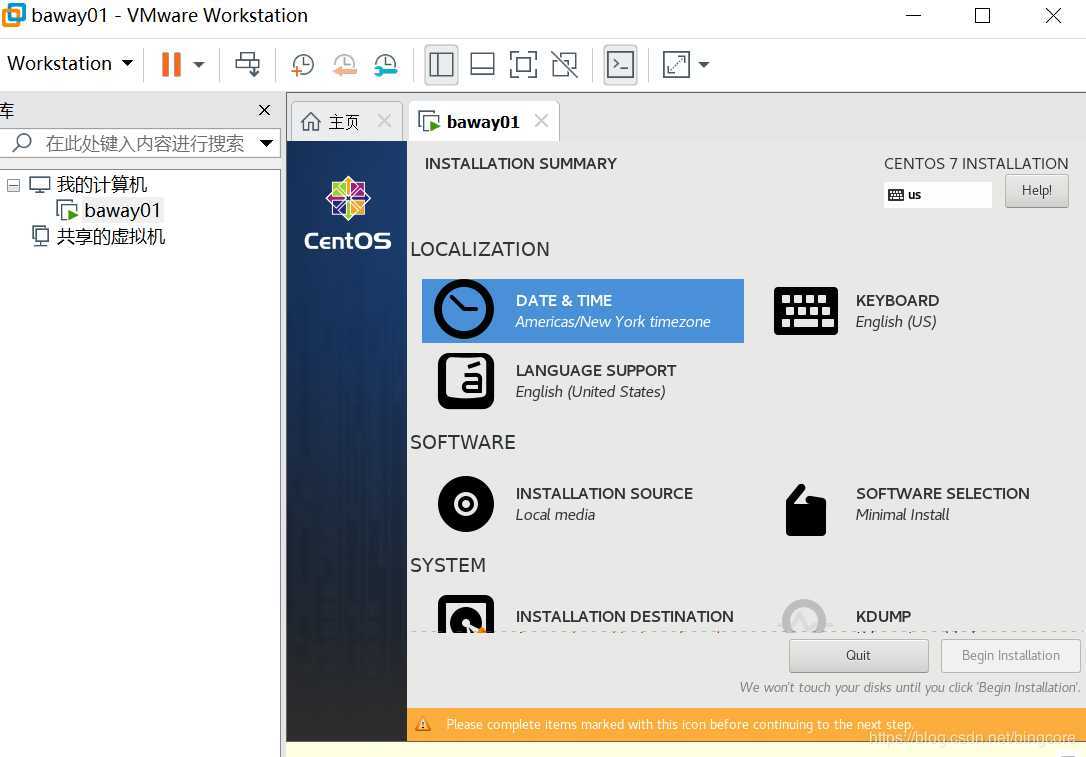
Task: Click the Installation Destination disk icon
Action: [466, 614]
